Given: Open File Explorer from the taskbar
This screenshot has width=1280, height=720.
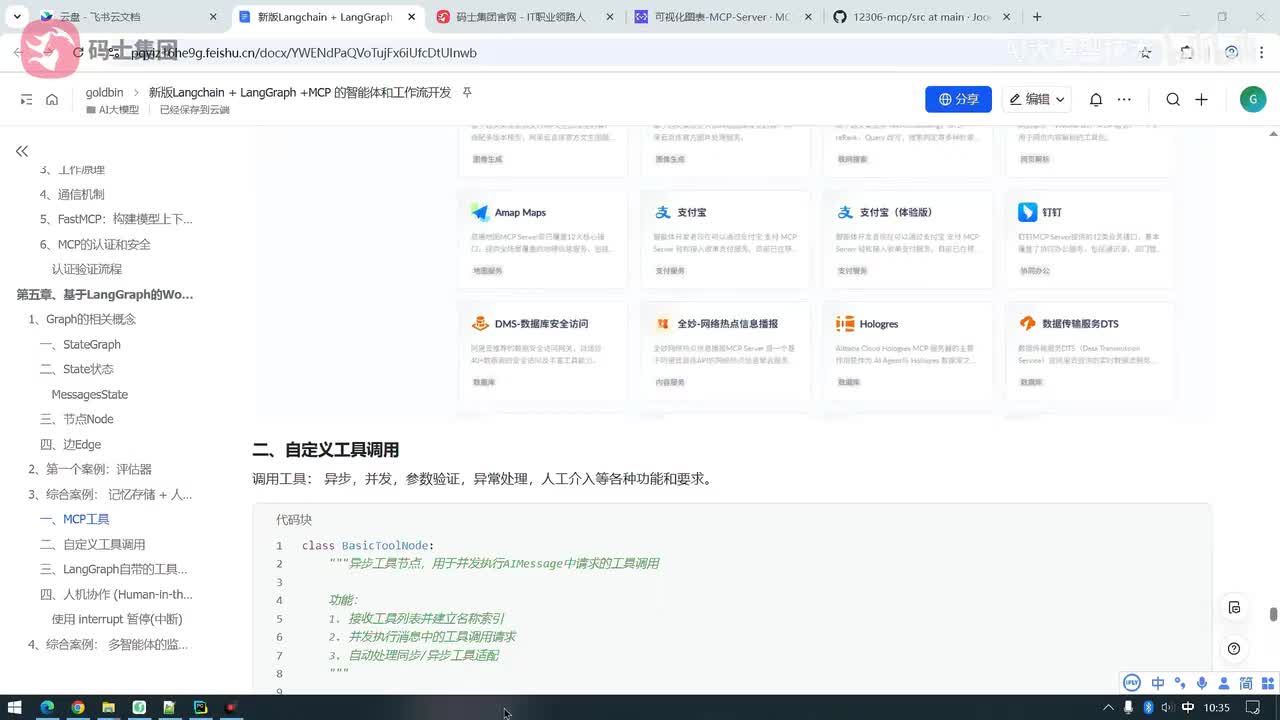Looking at the screenshot, I should pos(108,707).
